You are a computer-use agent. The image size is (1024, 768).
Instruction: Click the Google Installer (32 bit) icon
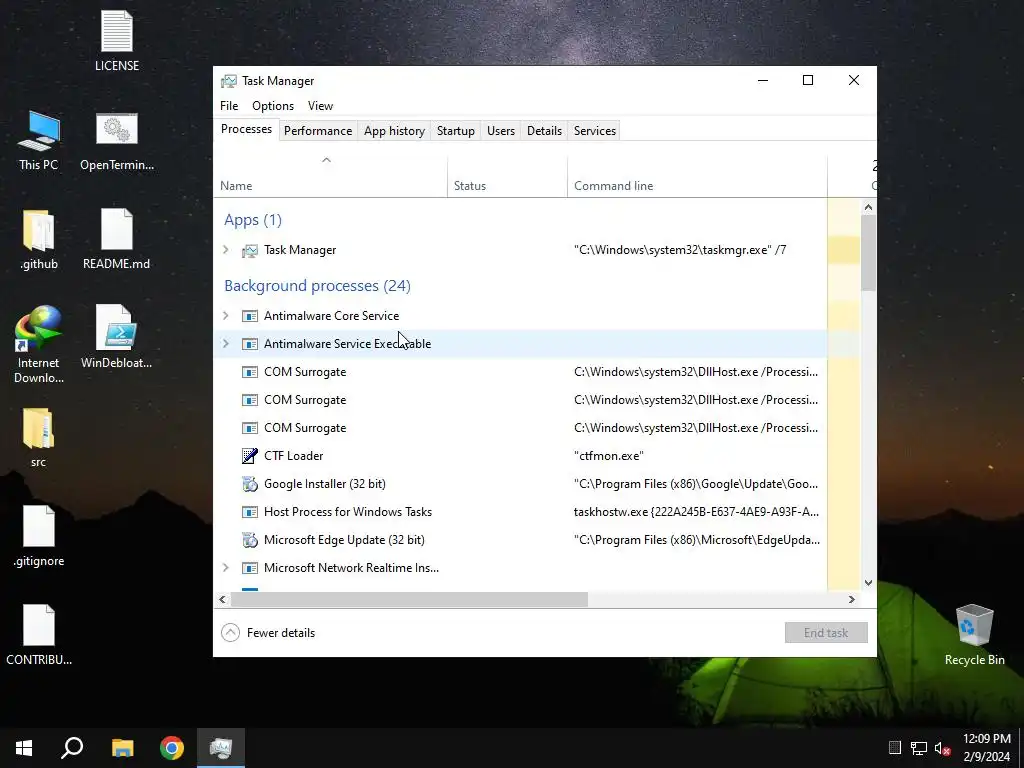[249, 484]
